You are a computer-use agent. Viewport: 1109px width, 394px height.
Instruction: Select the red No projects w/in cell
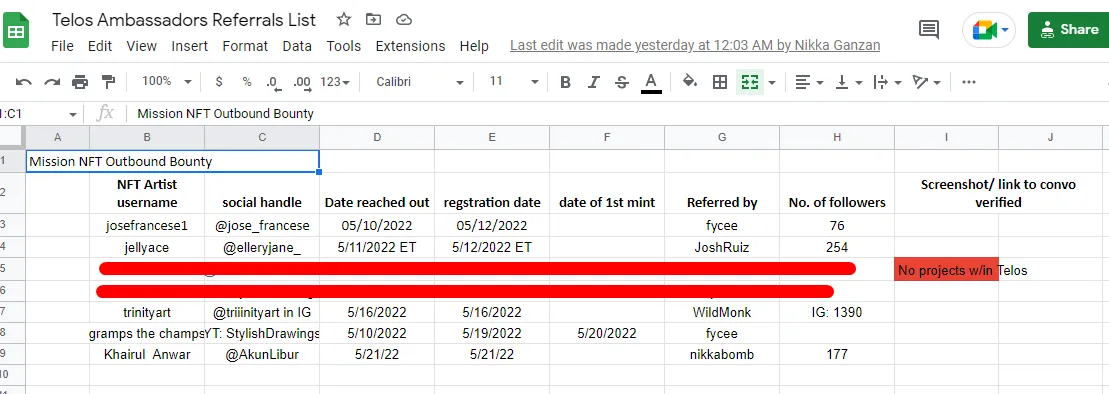[946, 270]
